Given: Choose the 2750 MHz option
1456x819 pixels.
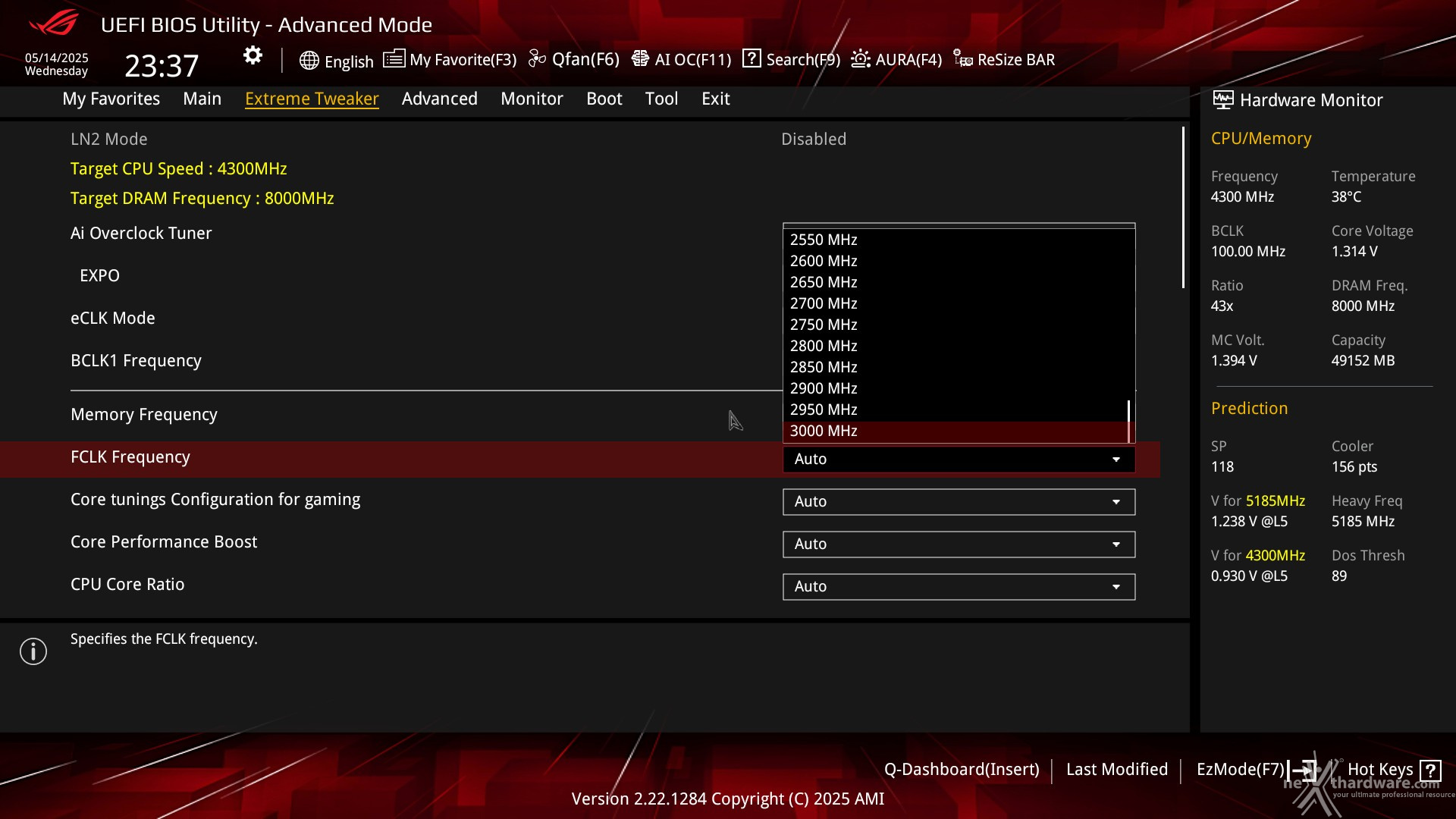Looking at the screenshot, I should (955, 325).
